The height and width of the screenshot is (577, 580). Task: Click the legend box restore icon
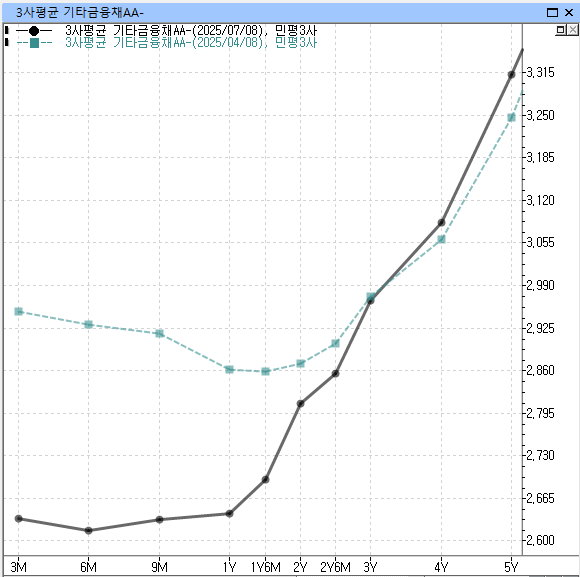tap(561, 30)
